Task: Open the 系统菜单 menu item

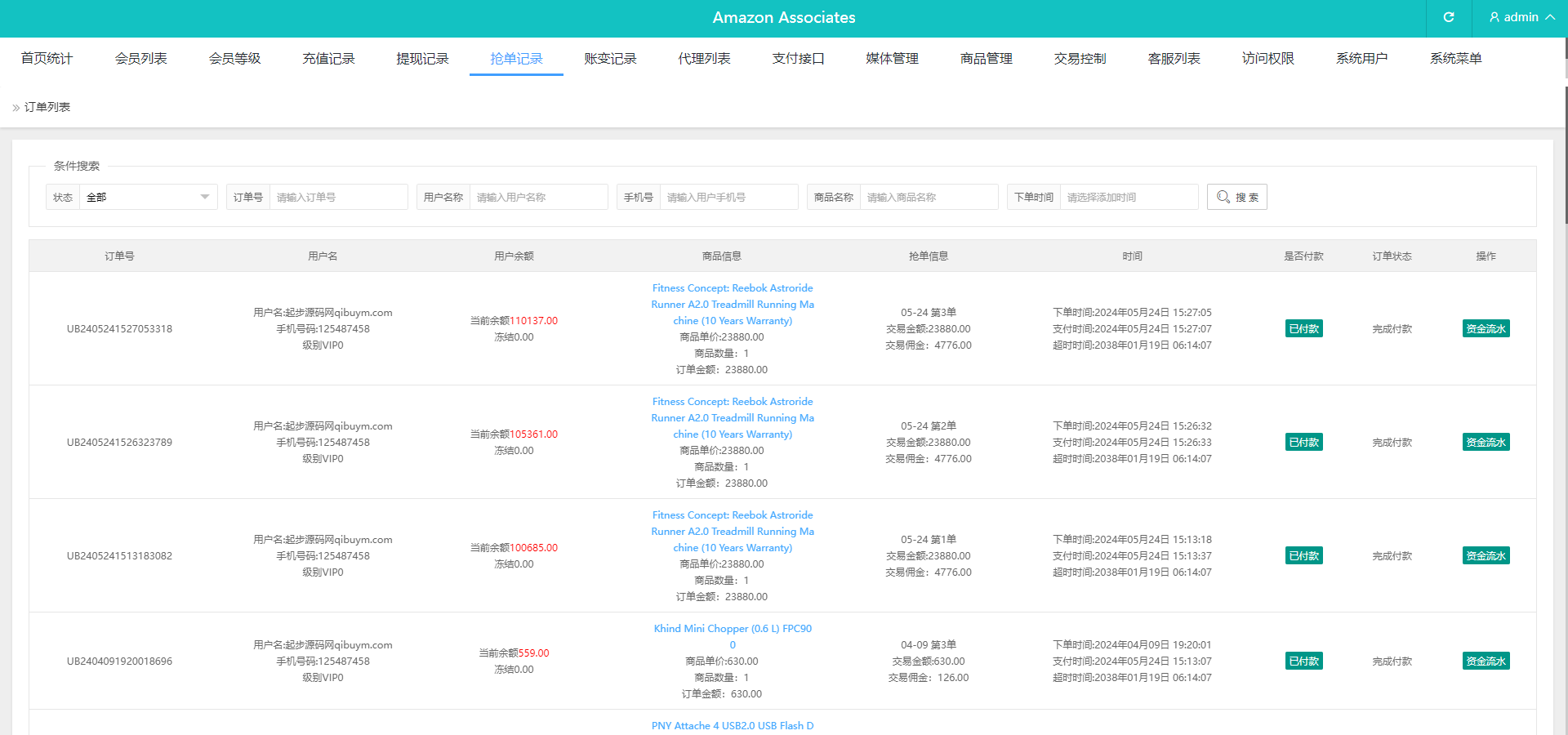Action: coord(1455,59)
